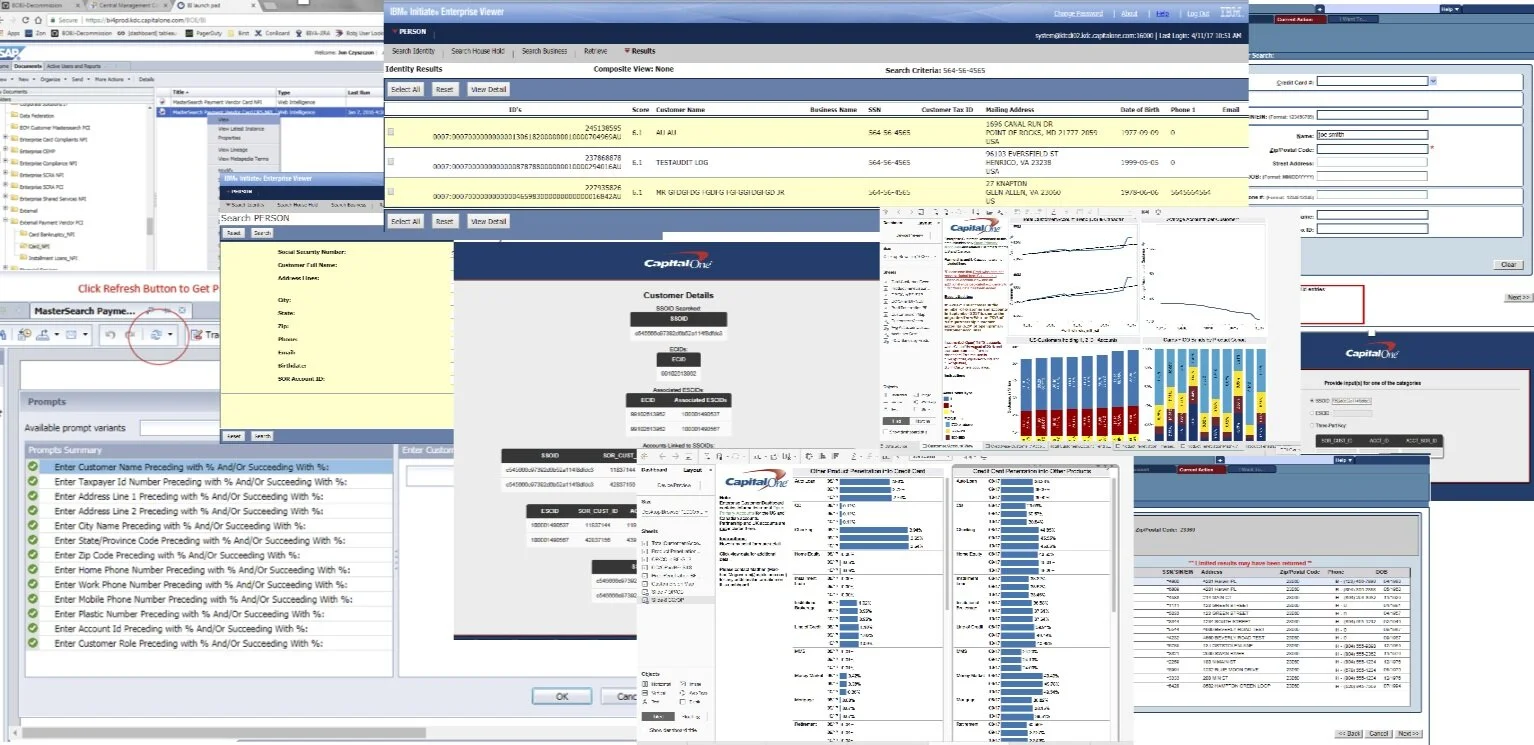Click the Change Password link

[x=1078, y=14]
